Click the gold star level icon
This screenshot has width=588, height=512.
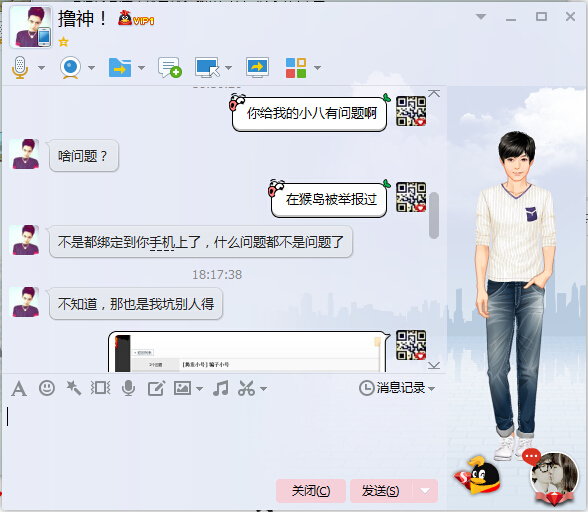[63, 42]
